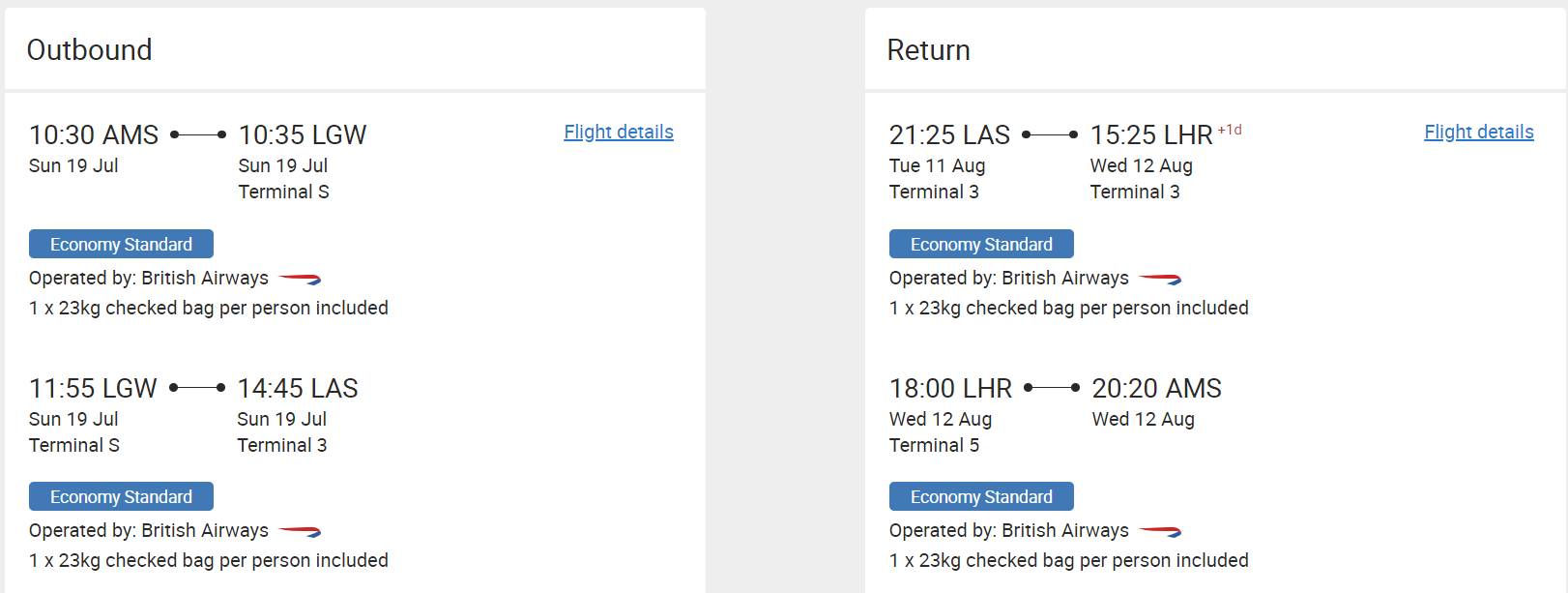The width and height of the screenshot is (1568, 593).
Task: Select Economy Standard badge for LAS-LHR flight
Action: pyautogui.click(x=981, y=244)
